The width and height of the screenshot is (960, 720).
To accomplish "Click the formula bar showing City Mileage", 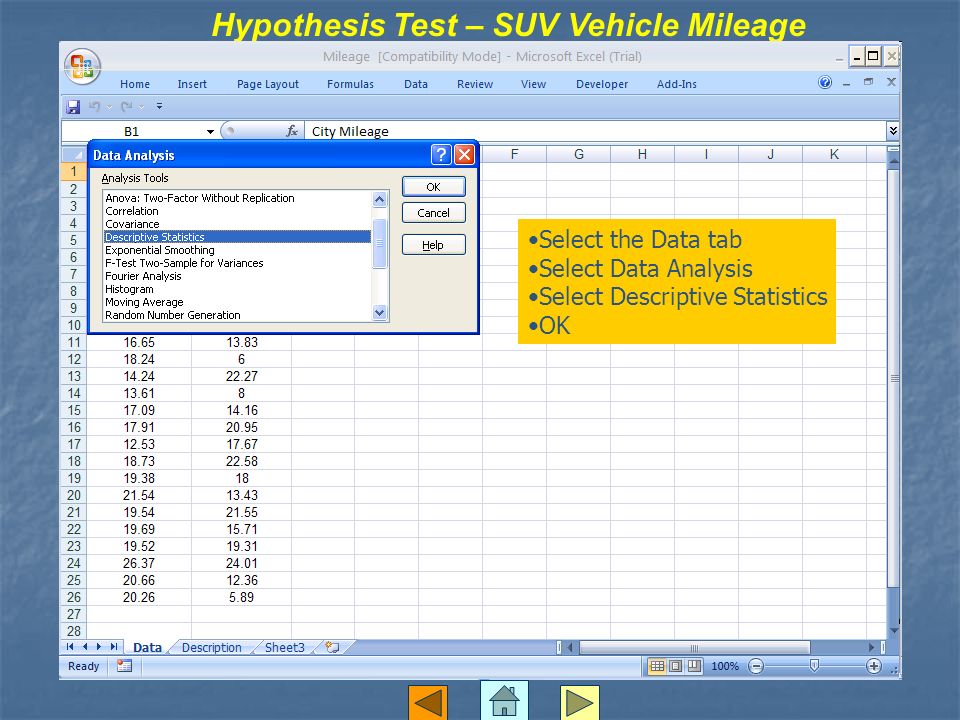I will point(595,131).
